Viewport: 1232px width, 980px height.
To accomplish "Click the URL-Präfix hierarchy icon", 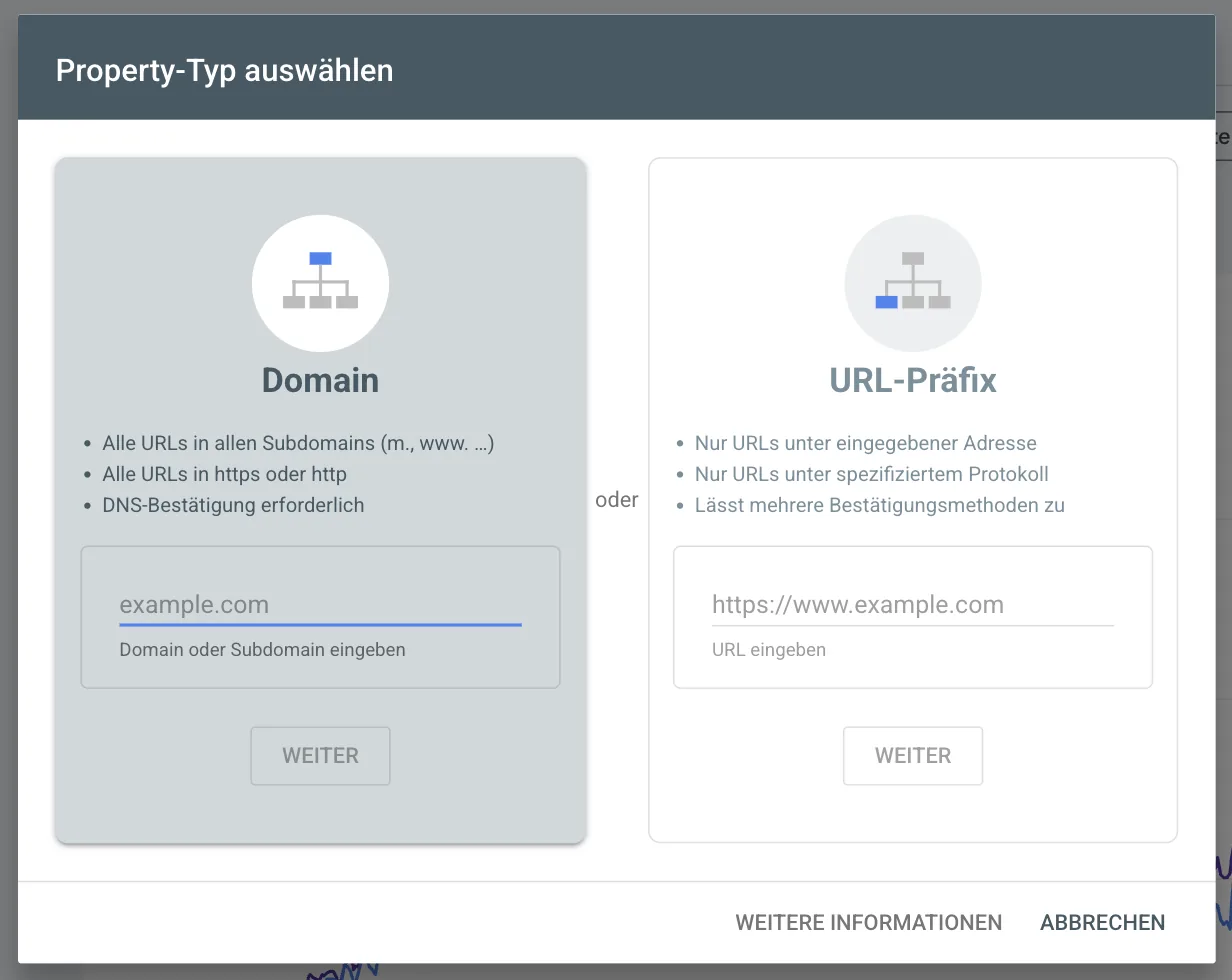I will coord(913,283).
